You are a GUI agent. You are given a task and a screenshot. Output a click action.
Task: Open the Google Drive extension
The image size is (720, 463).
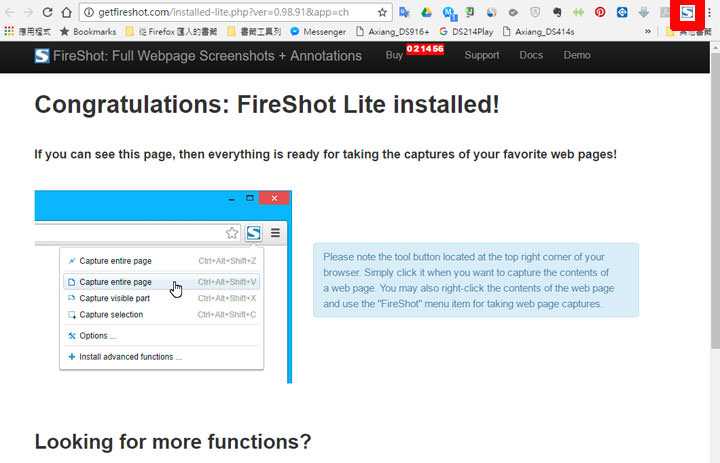427,12
